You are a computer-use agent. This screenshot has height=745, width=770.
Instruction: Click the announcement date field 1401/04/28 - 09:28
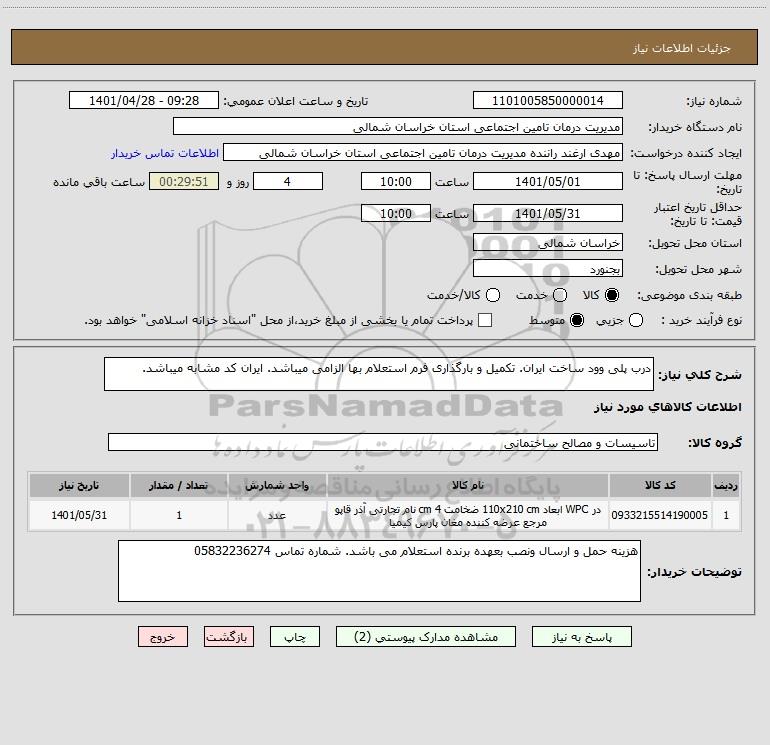[144, 101]
